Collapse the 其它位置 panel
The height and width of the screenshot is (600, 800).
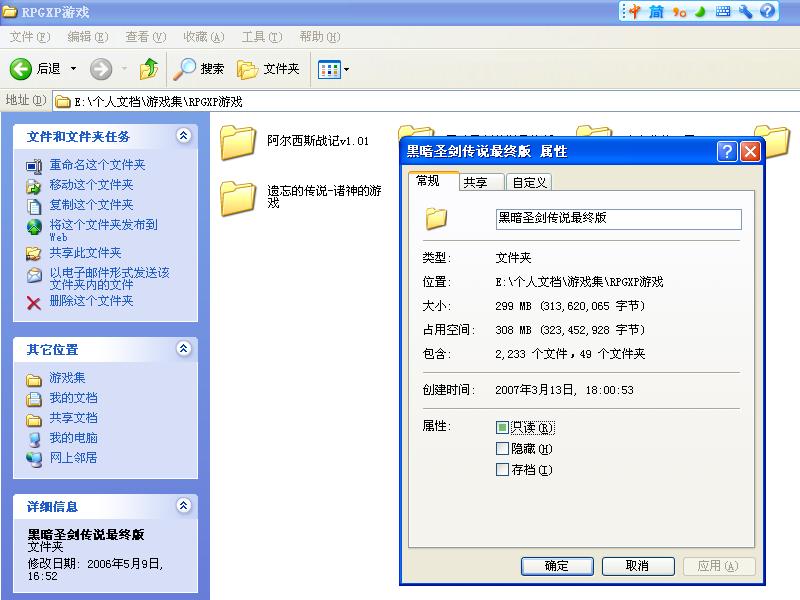pos(184,348)
